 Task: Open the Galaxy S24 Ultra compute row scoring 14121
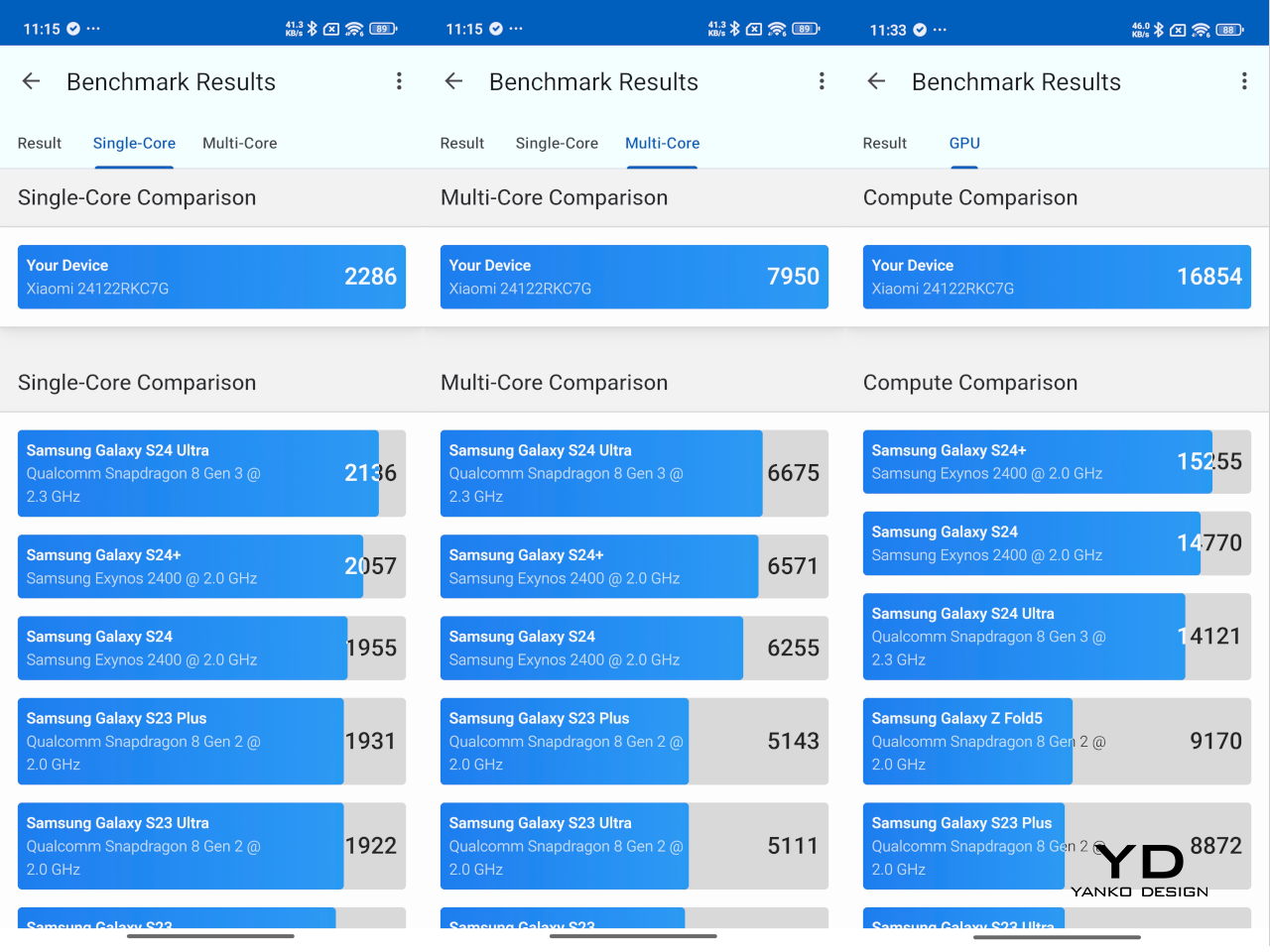point(1057,636)
